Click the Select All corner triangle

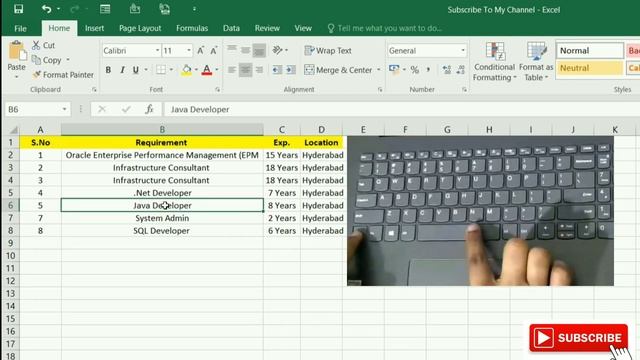13,130
